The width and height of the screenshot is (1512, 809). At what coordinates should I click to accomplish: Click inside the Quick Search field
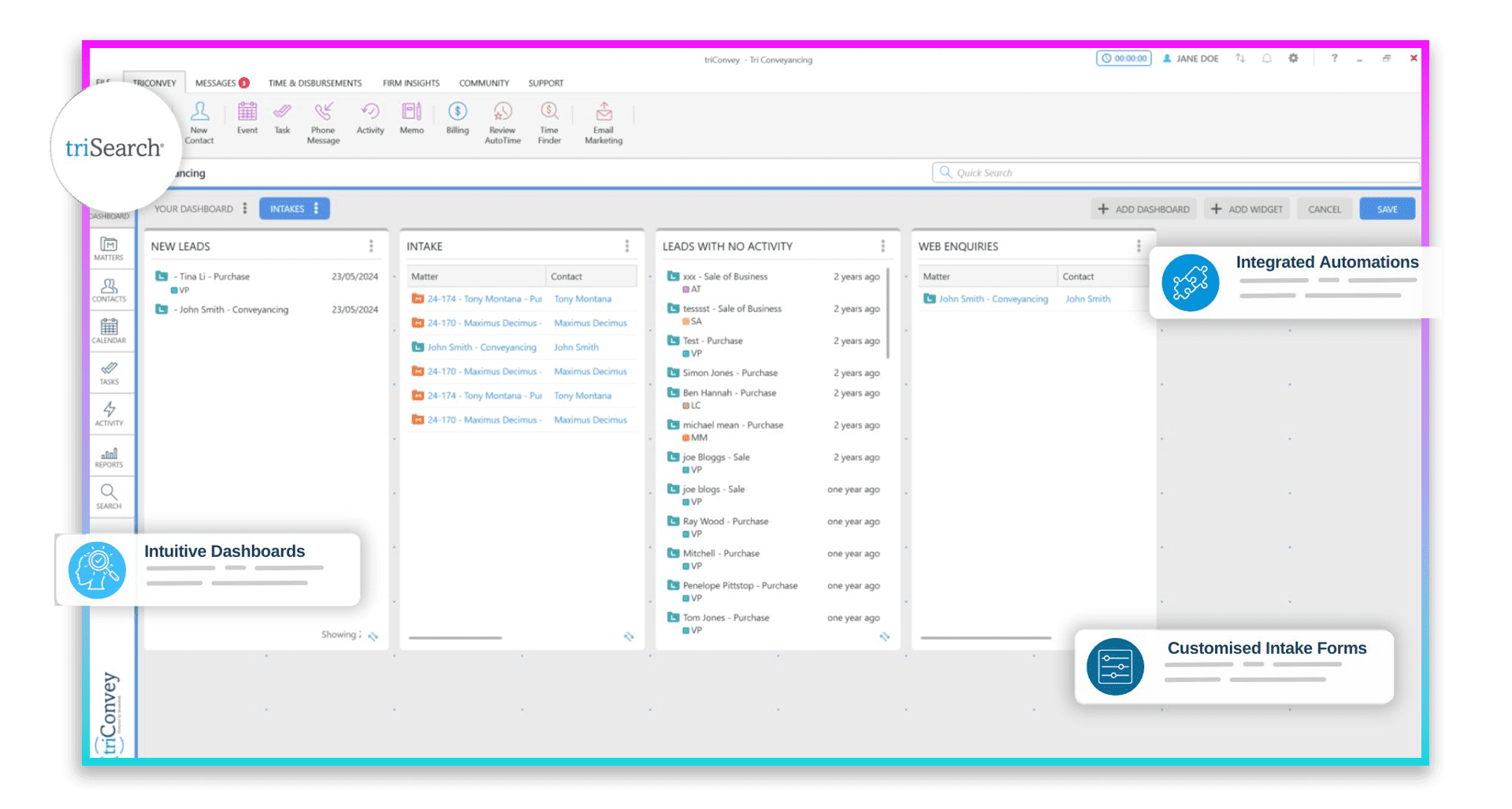1176,173
